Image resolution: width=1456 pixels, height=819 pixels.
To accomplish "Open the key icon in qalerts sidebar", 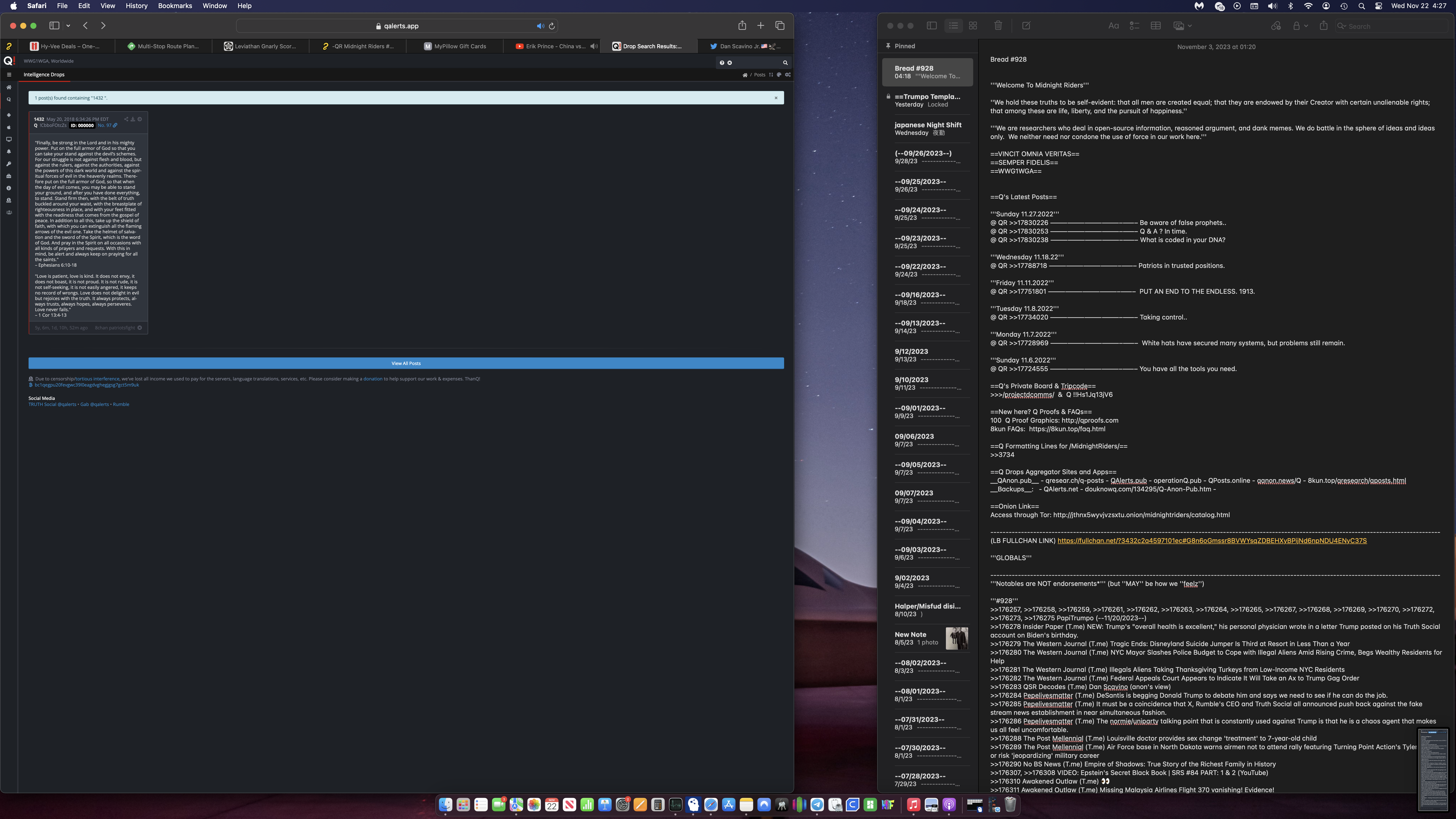I will [9, 164].
